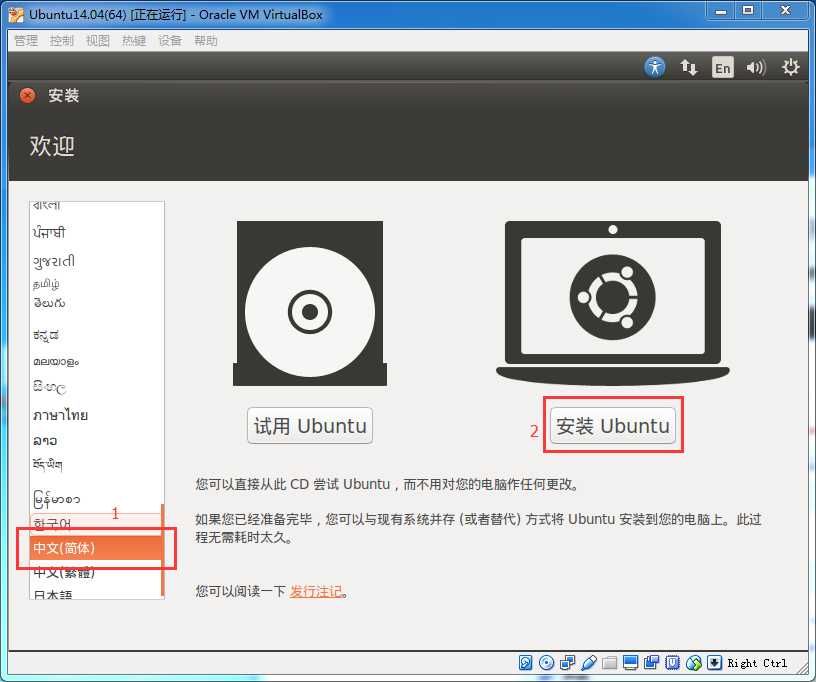Open the 发行注记 release notes link
The height and width of the screenshot is (682, 816).
[x=316, y=591]
